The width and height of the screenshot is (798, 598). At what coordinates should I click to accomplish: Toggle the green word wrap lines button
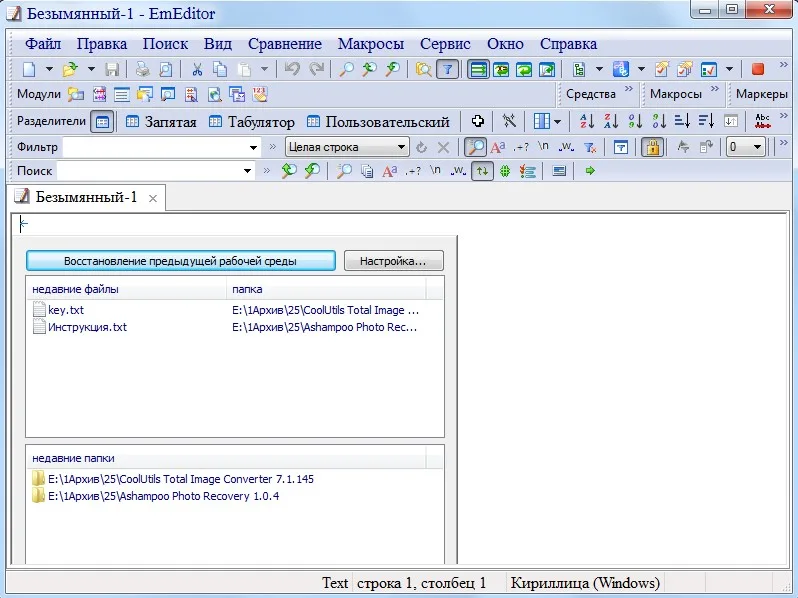point(478,69)
